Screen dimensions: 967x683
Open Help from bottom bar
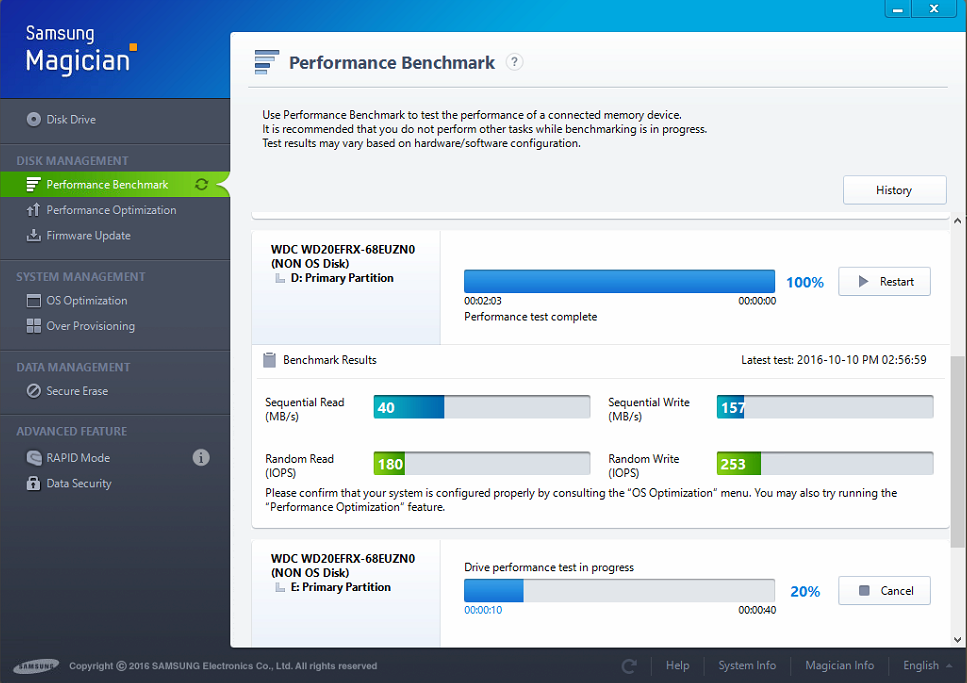coord(677,666)
